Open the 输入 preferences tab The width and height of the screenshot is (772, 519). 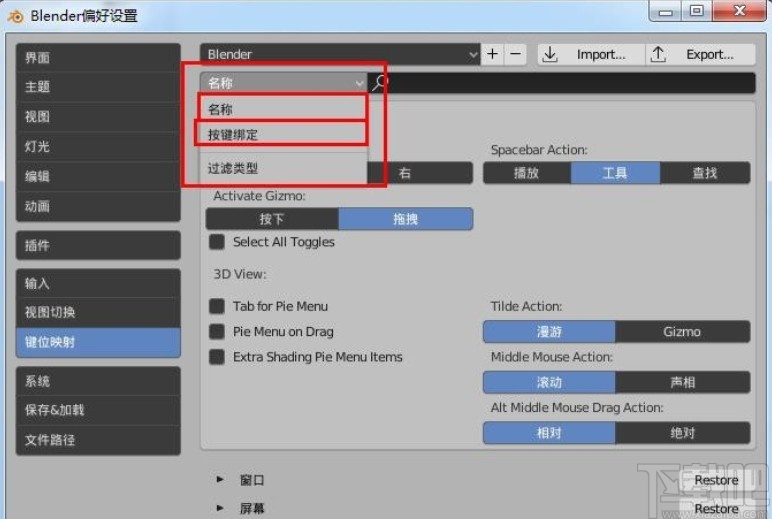98,283
